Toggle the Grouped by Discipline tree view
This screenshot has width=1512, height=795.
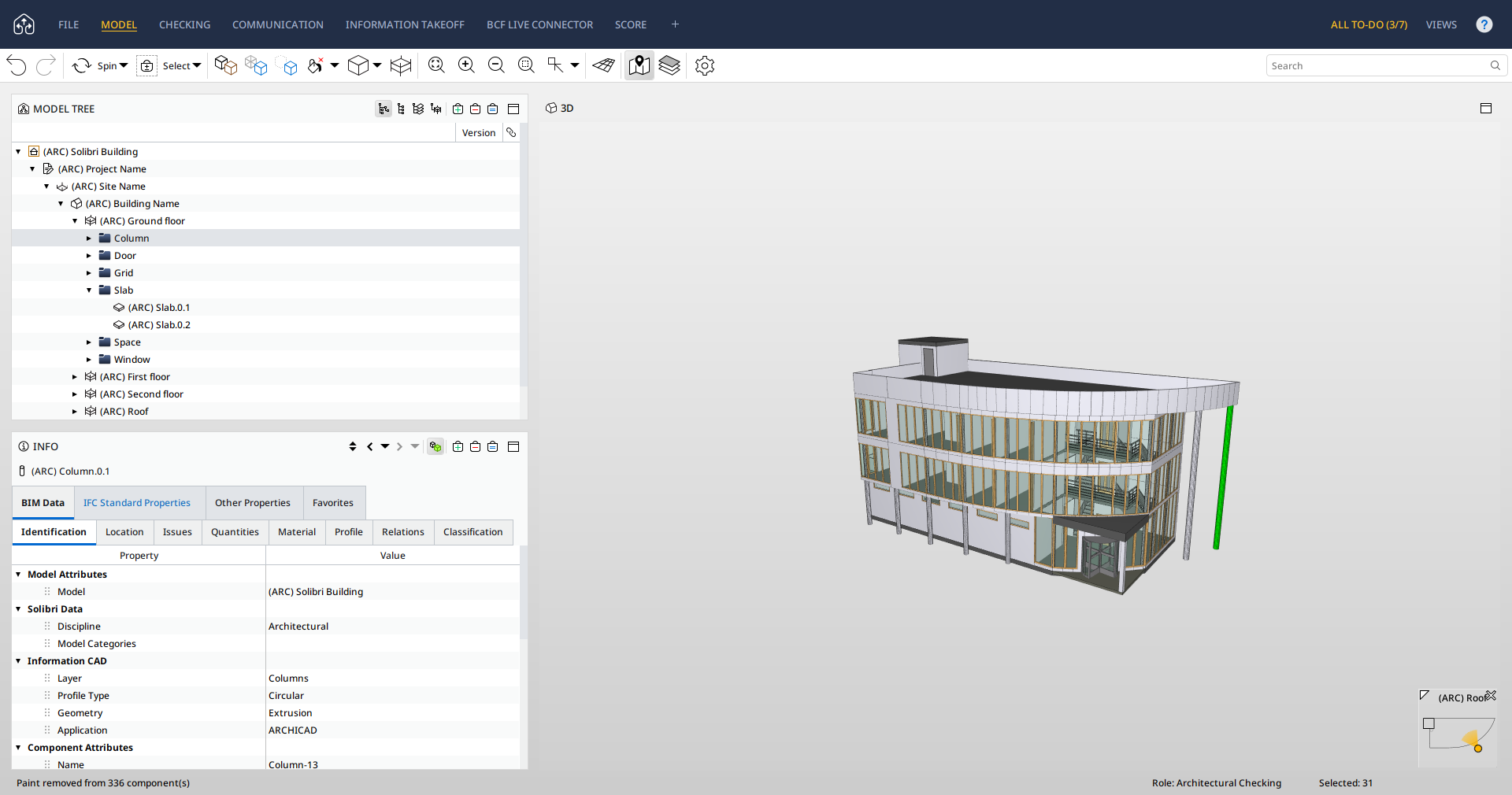(384, 109)
